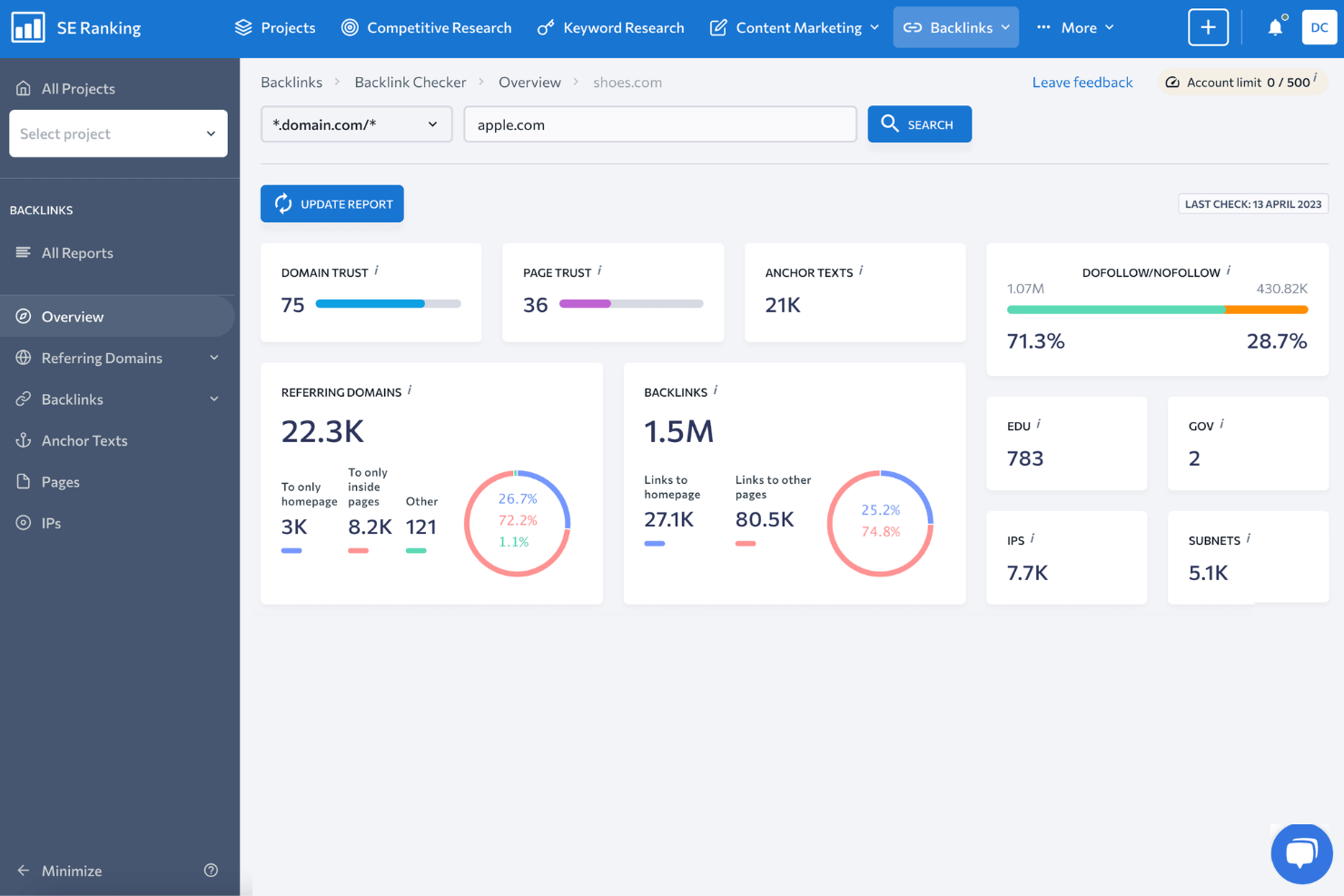Viewport: 1344px width, 896px height.
Task: Click the Anchor Texts anchor icon in sidebar
Action: click(x=24, y=440)
